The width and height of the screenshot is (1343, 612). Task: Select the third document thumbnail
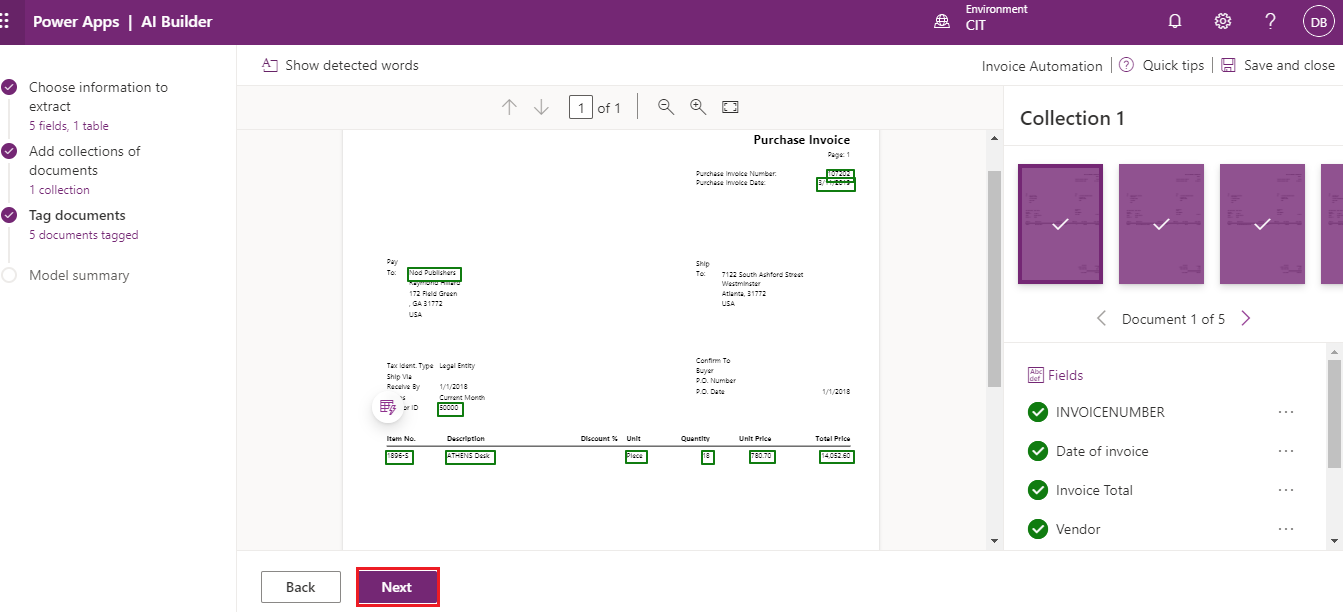pyautogui.click(x=1262, y=224)
